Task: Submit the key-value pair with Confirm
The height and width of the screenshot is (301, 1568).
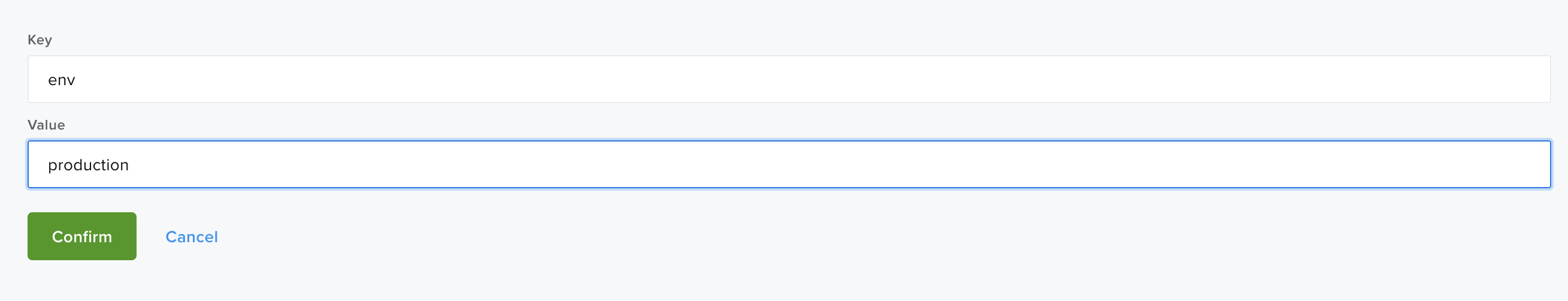Action: coord(81,236)
